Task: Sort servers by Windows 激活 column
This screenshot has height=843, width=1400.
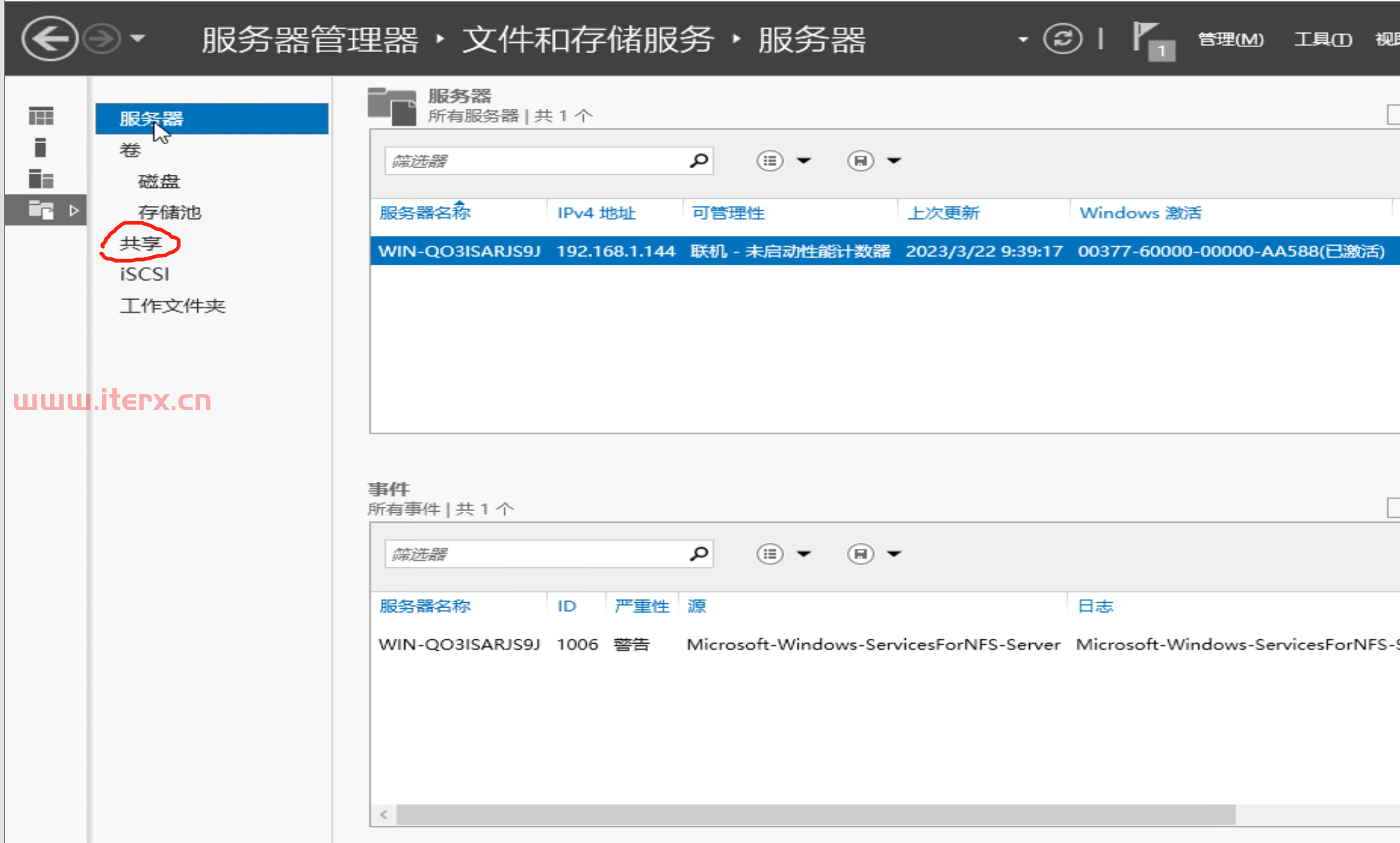Action: point(1140,213)
